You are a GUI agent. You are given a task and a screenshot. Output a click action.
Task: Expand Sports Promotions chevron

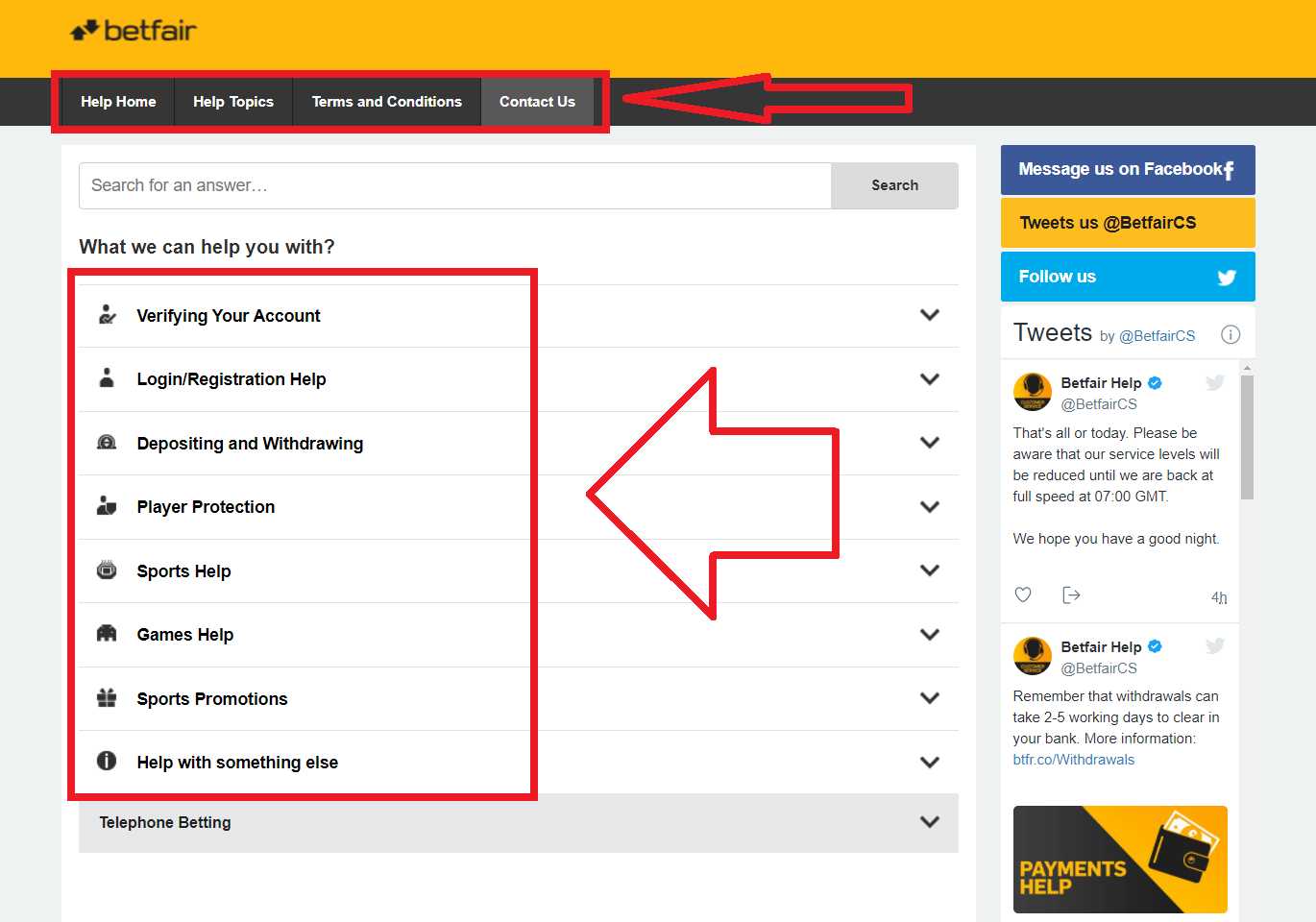[929, 698]
